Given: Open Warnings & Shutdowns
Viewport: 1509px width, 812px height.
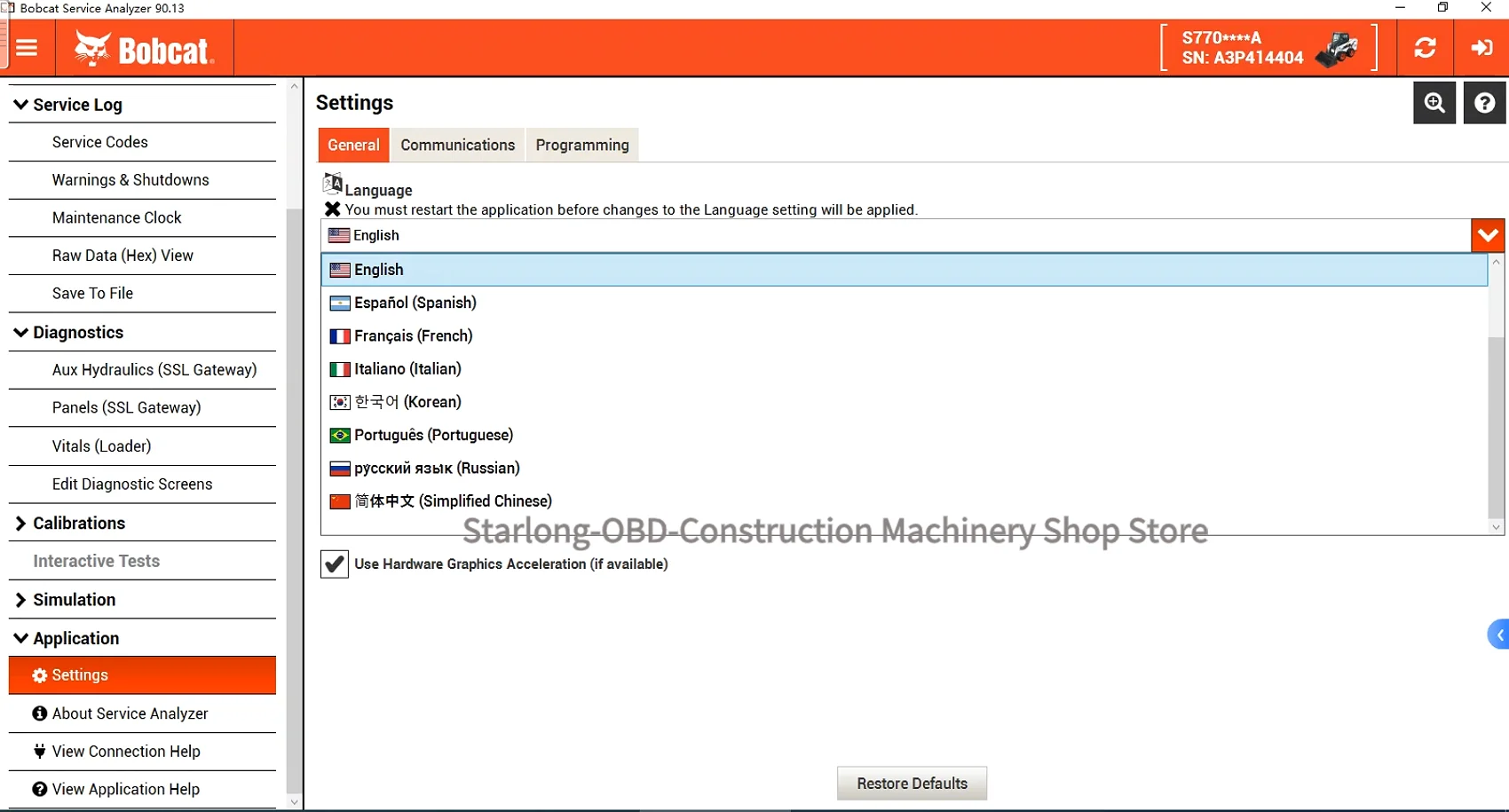Looking at the screenshot, I should click(x=142, y=180).
